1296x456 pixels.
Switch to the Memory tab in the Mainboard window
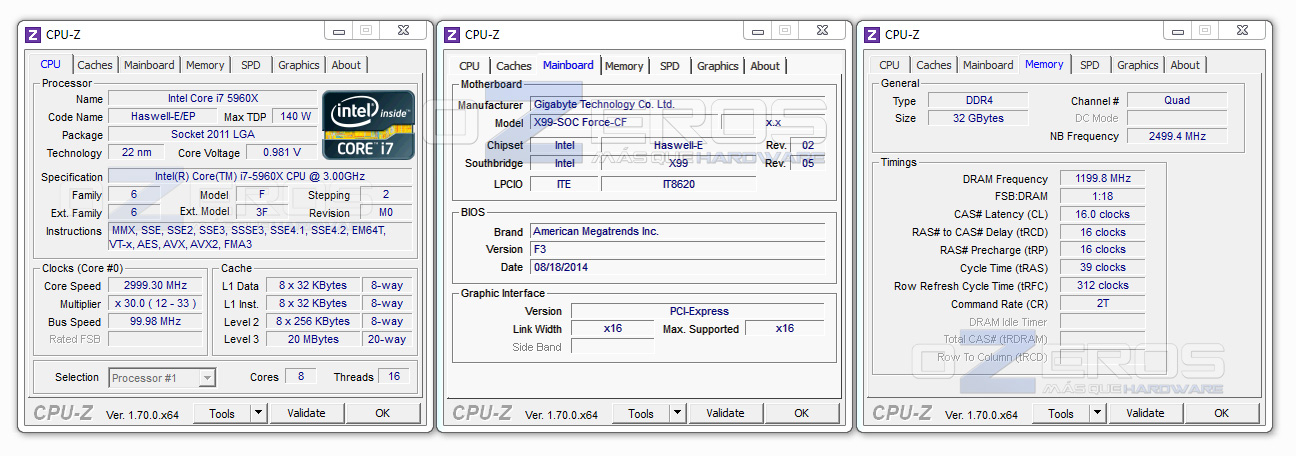pos(624,66)
